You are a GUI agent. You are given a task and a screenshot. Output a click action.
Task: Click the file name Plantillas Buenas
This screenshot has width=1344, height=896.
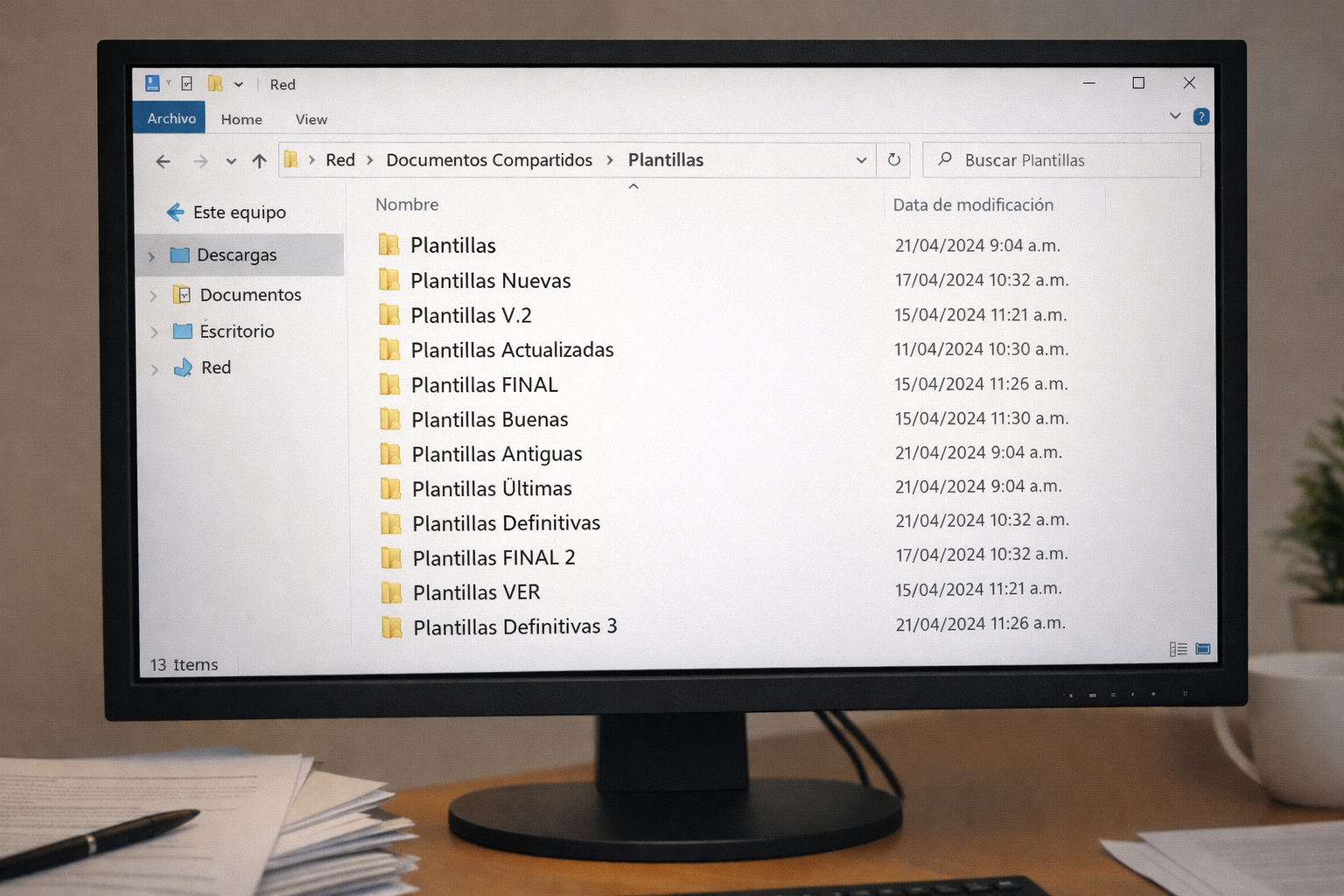point(490,420)
